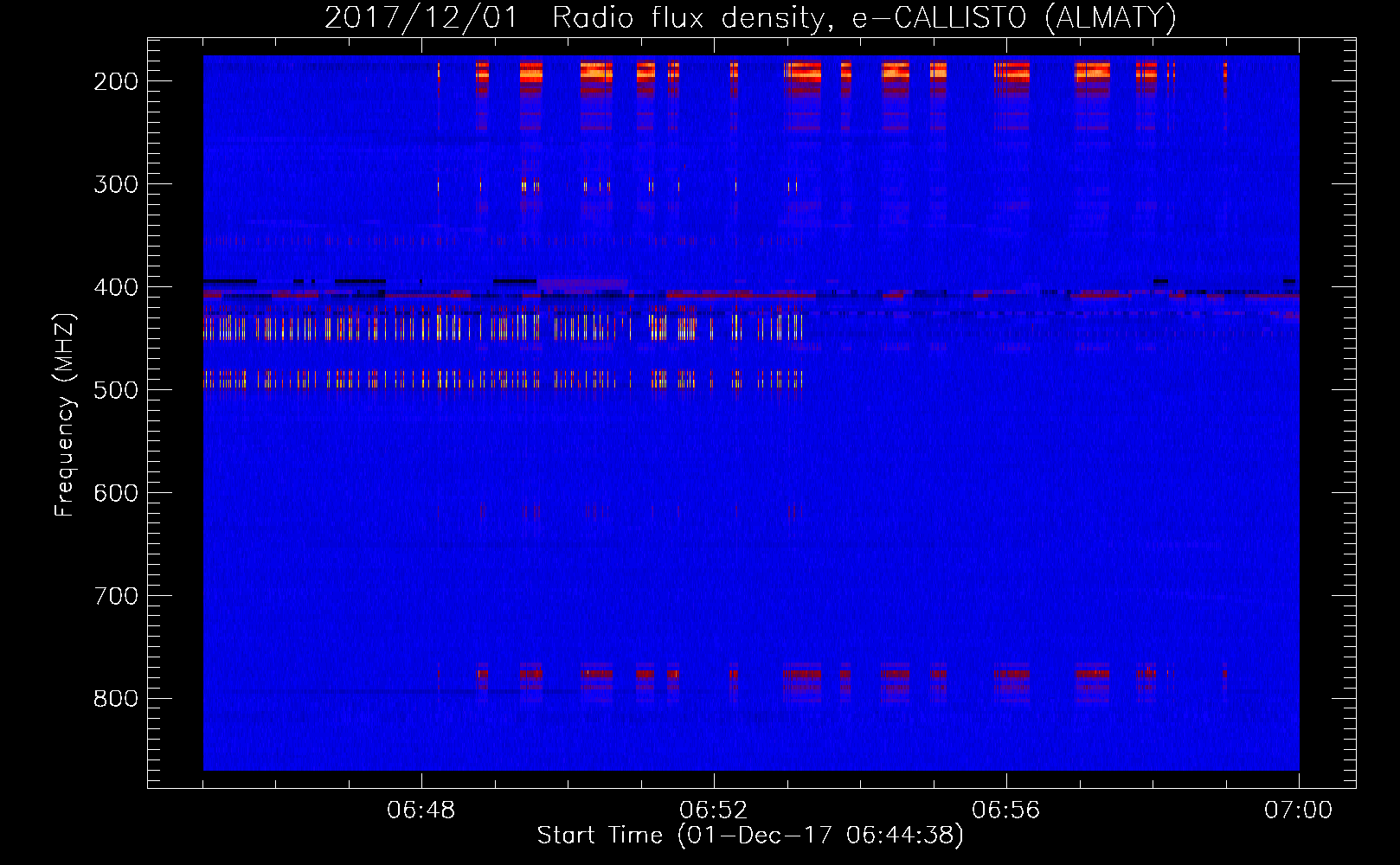Image resolution: width=1400 pixels, height=865 pixels.
Task: Select the 700 frequency tick label
Action: (116, 596)
